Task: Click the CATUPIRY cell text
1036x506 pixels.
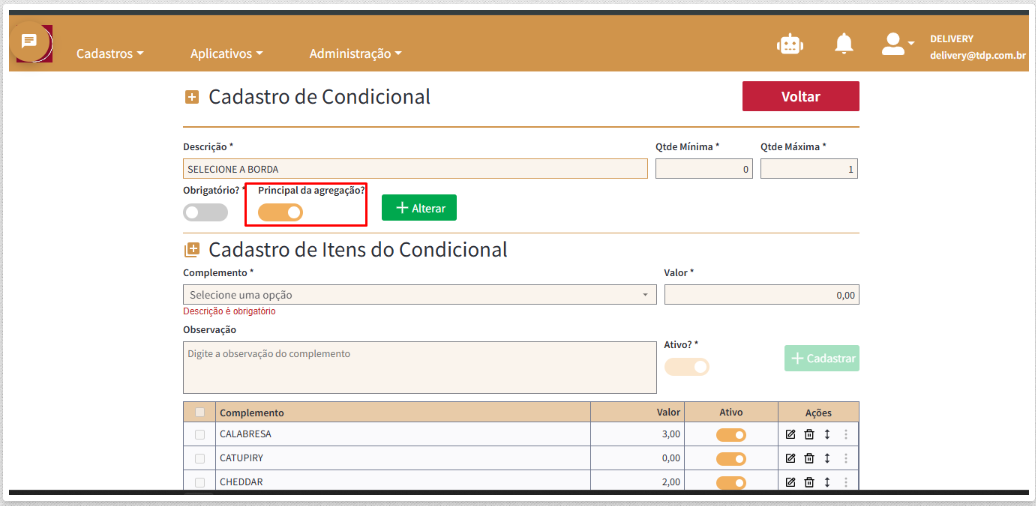Action: point(242,458)
